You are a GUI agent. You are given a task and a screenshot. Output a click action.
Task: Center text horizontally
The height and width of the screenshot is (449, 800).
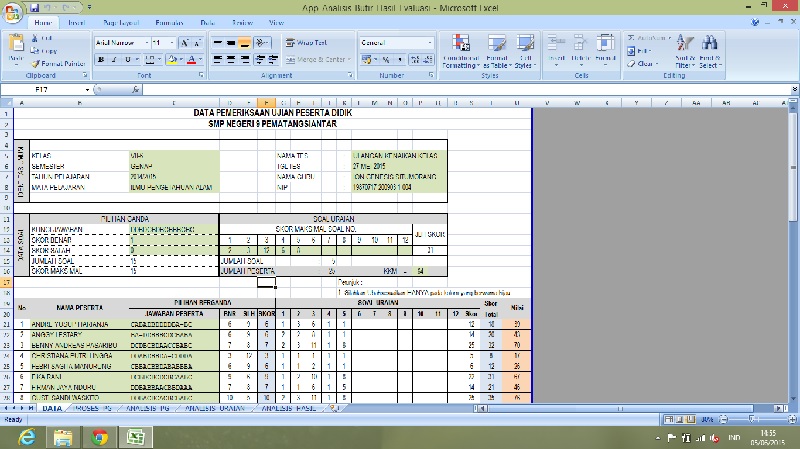(231, 60)
